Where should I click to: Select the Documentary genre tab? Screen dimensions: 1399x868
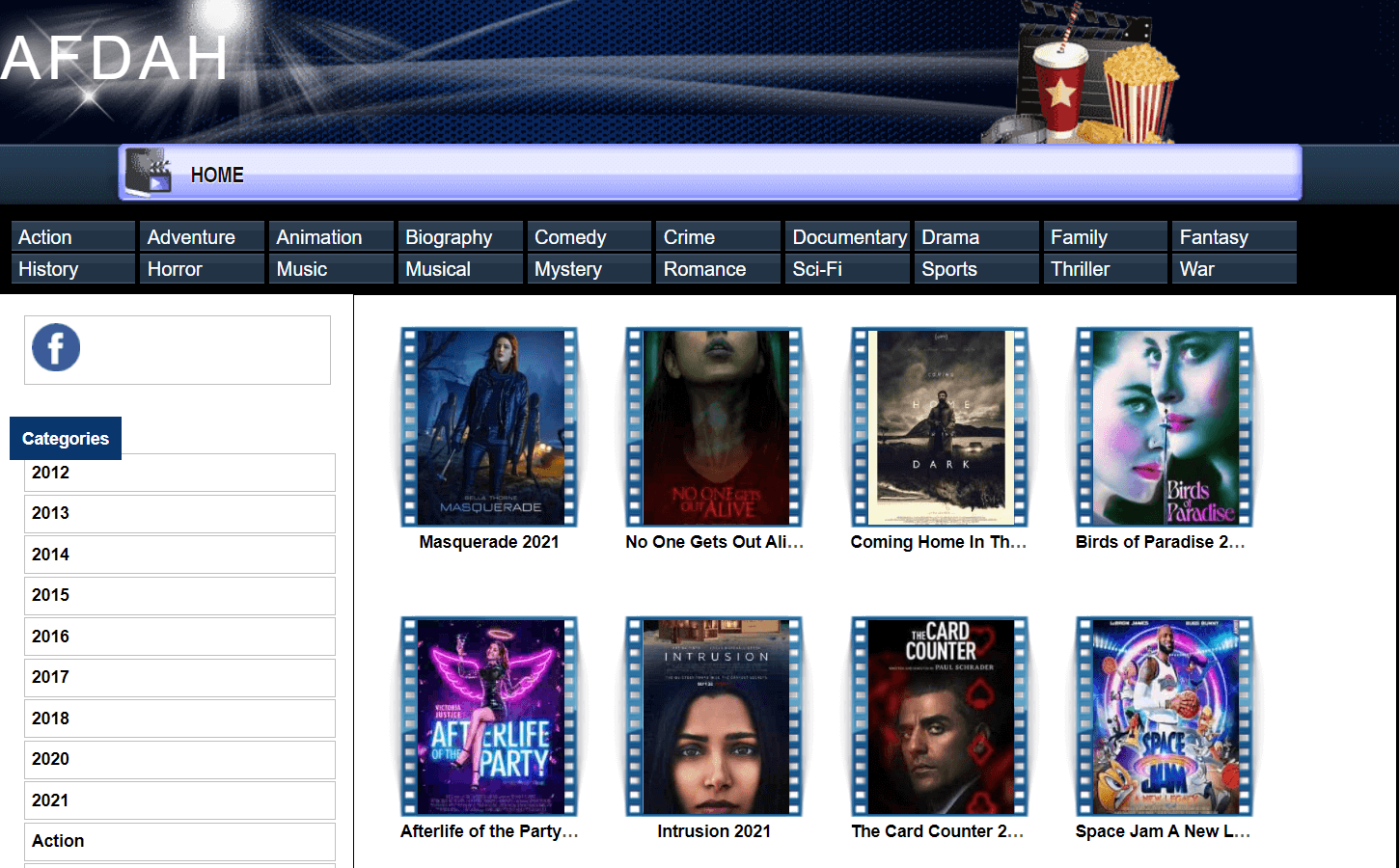[x=847, y=236]
